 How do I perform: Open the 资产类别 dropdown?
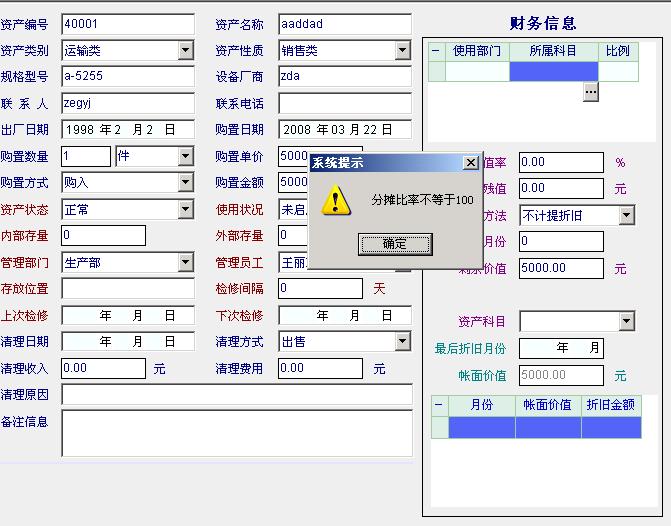[186, 50]
